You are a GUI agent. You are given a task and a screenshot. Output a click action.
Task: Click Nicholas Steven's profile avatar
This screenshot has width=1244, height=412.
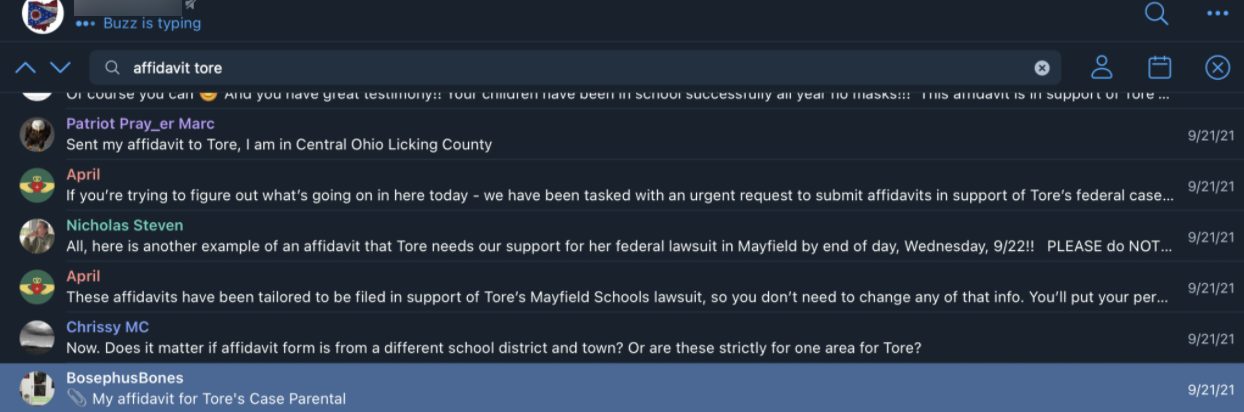[37, 237]
